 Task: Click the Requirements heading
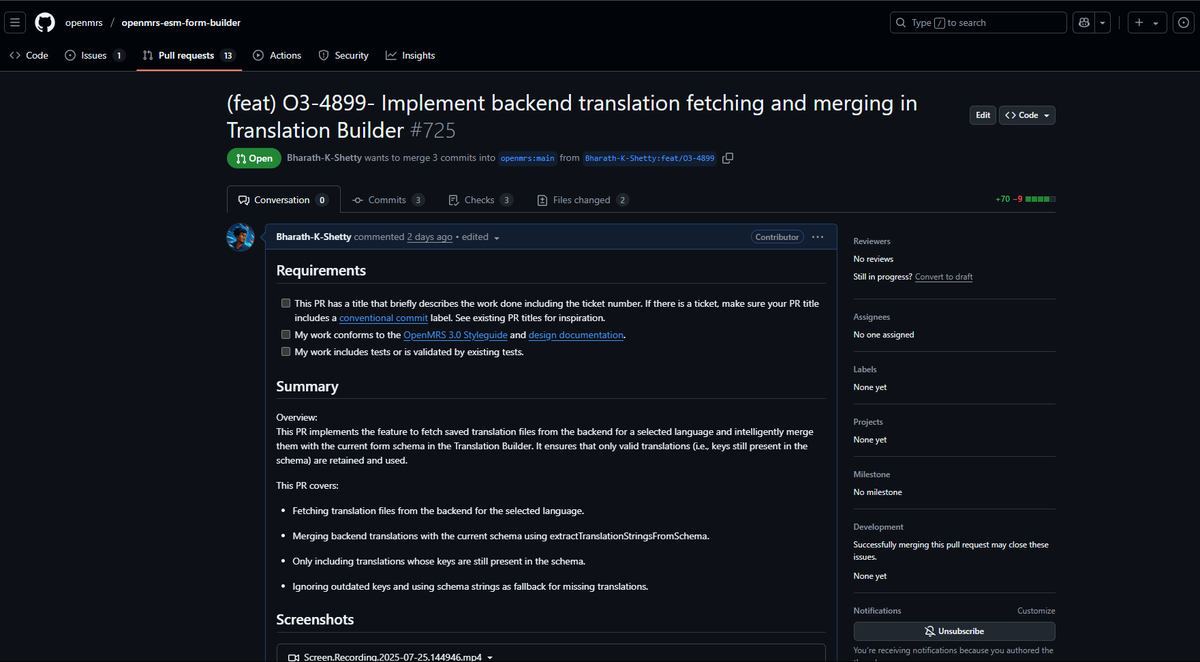point(321,270)
